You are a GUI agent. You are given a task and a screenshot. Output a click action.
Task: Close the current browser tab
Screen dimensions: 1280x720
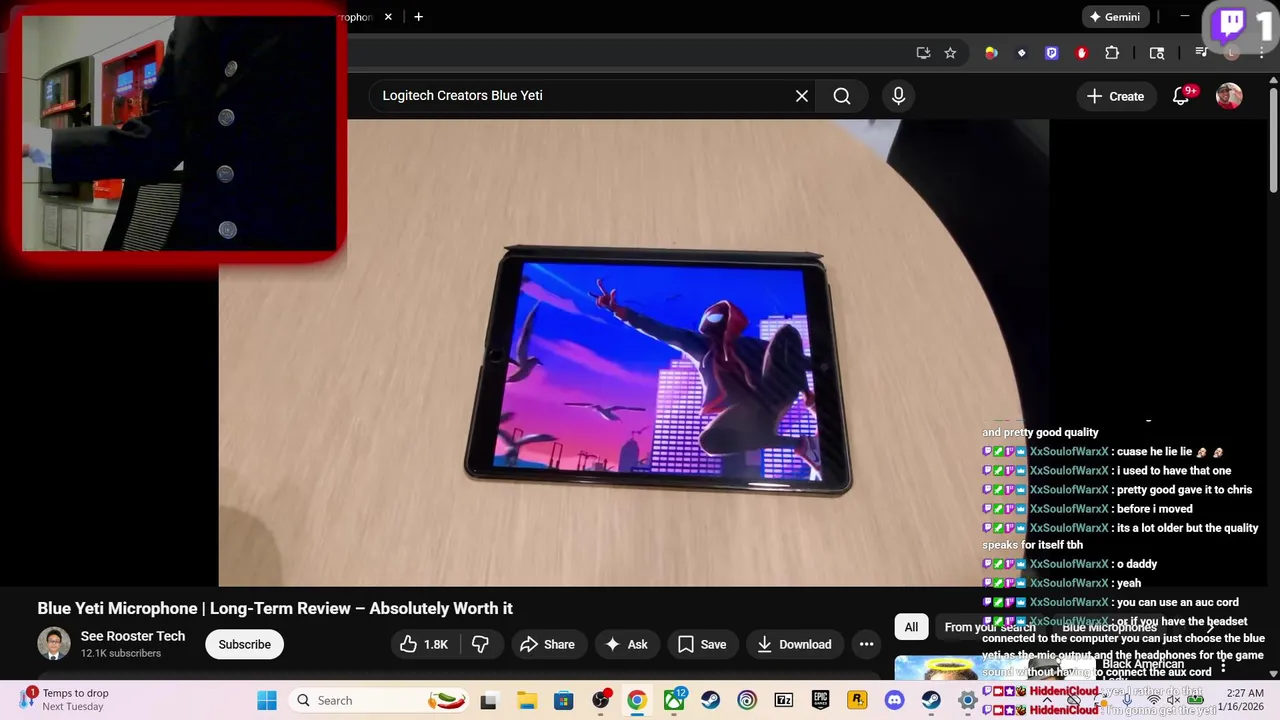pos(388,17)
